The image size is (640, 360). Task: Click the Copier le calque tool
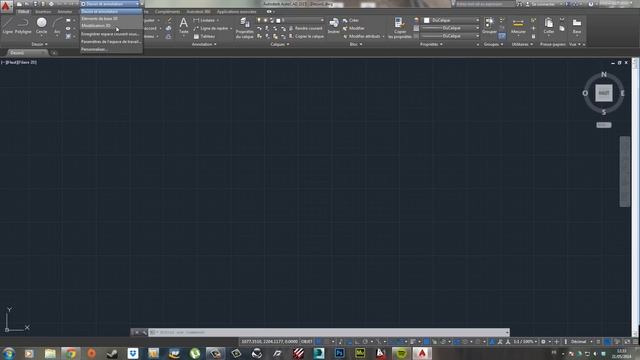[306, 36]
